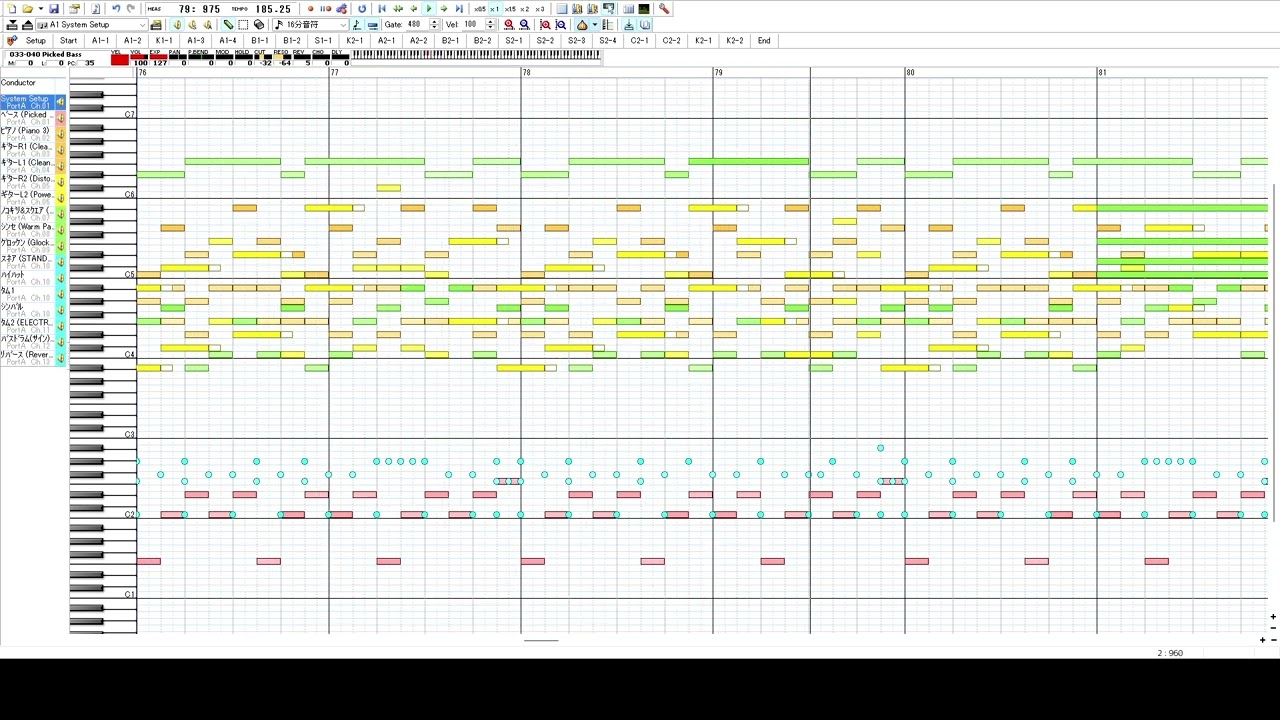This screenshot has height=720, width=1280.
Task: Open the A1 System Setup track dropdown
Action: coord(142,25)
